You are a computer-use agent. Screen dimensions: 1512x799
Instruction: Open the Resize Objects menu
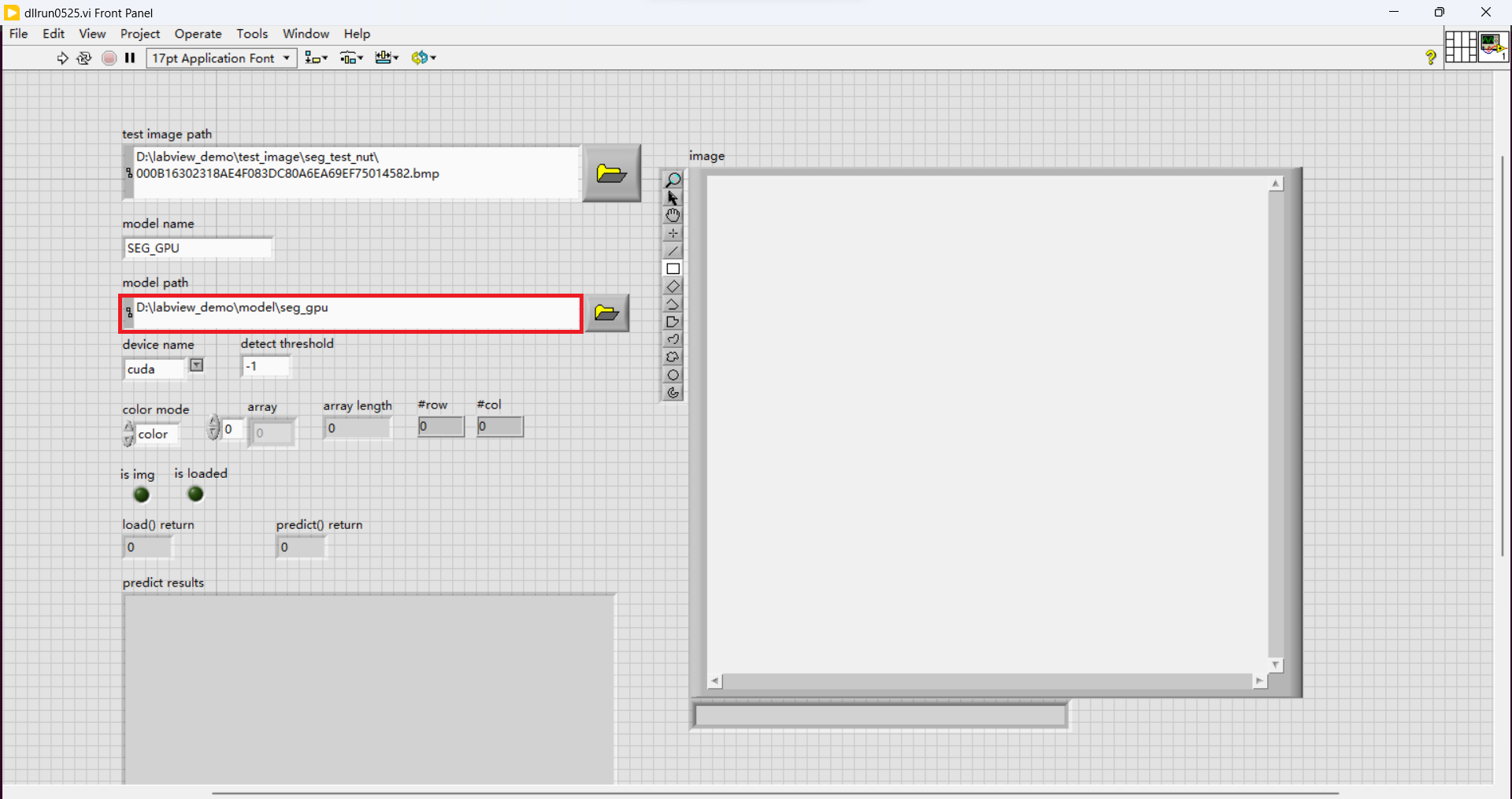387,57
